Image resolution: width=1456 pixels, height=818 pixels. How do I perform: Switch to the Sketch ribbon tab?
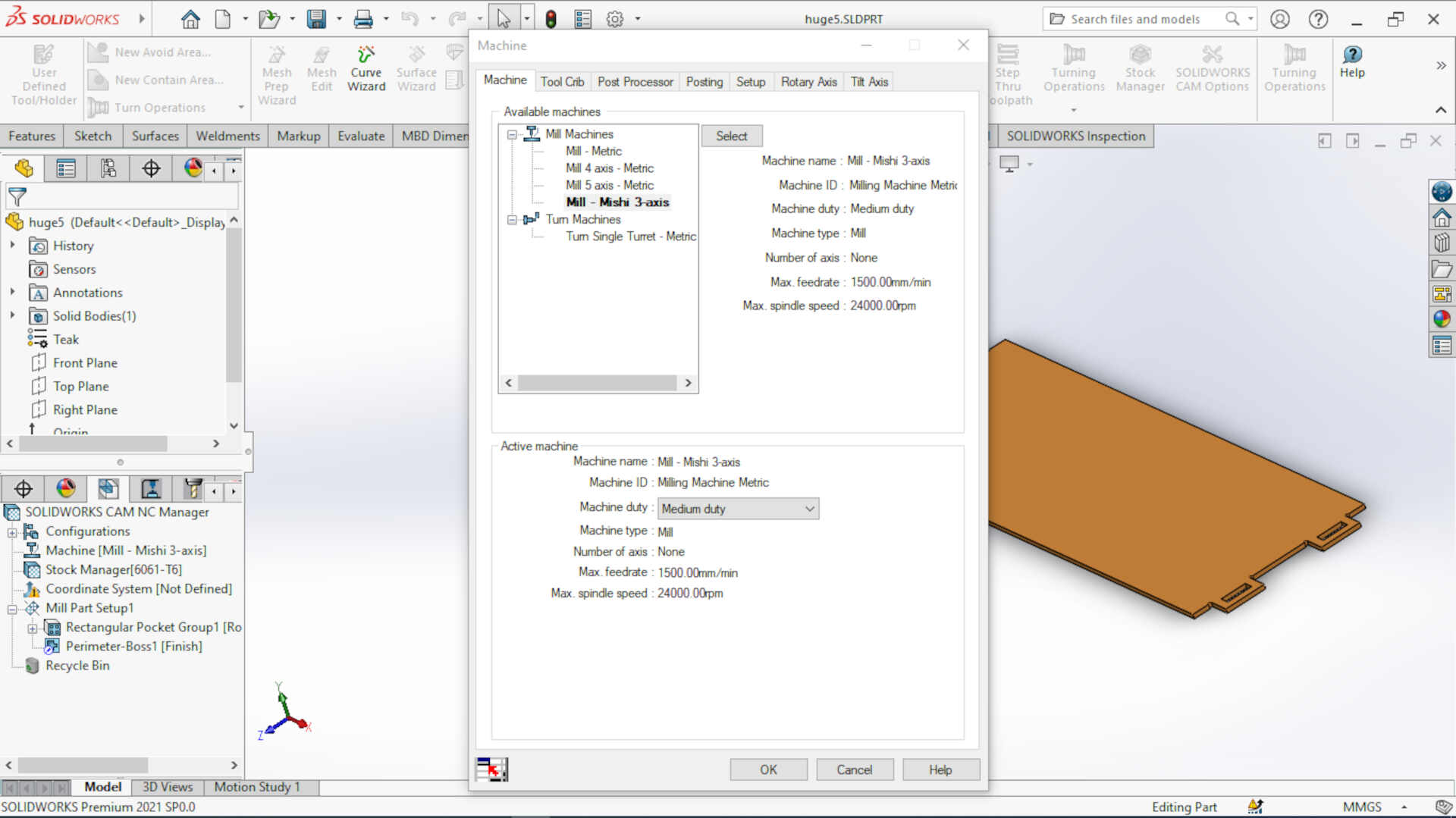coord(93,136)
